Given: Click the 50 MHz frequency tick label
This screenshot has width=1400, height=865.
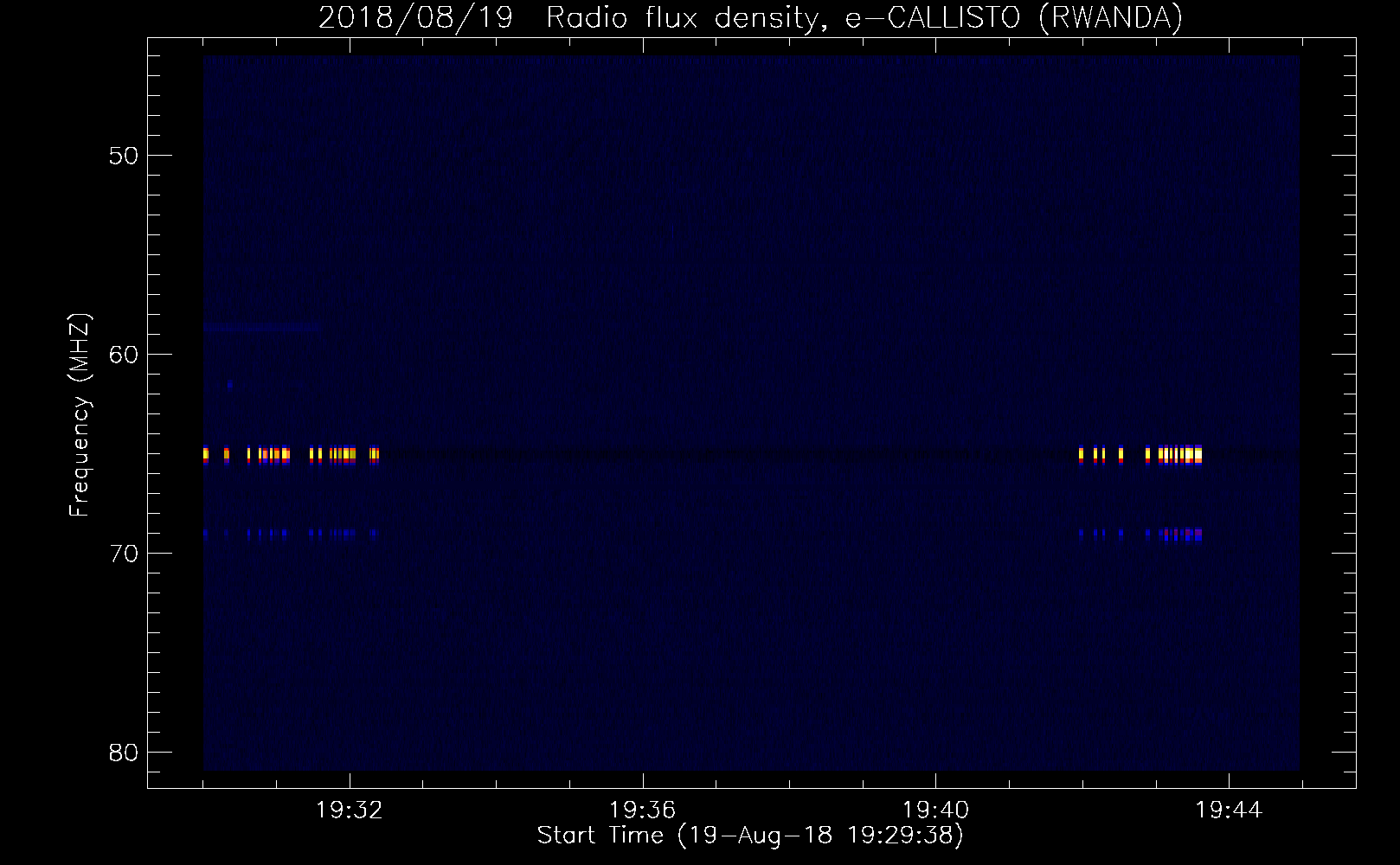Looking at the screenshot, I should (x=125, y=156).
